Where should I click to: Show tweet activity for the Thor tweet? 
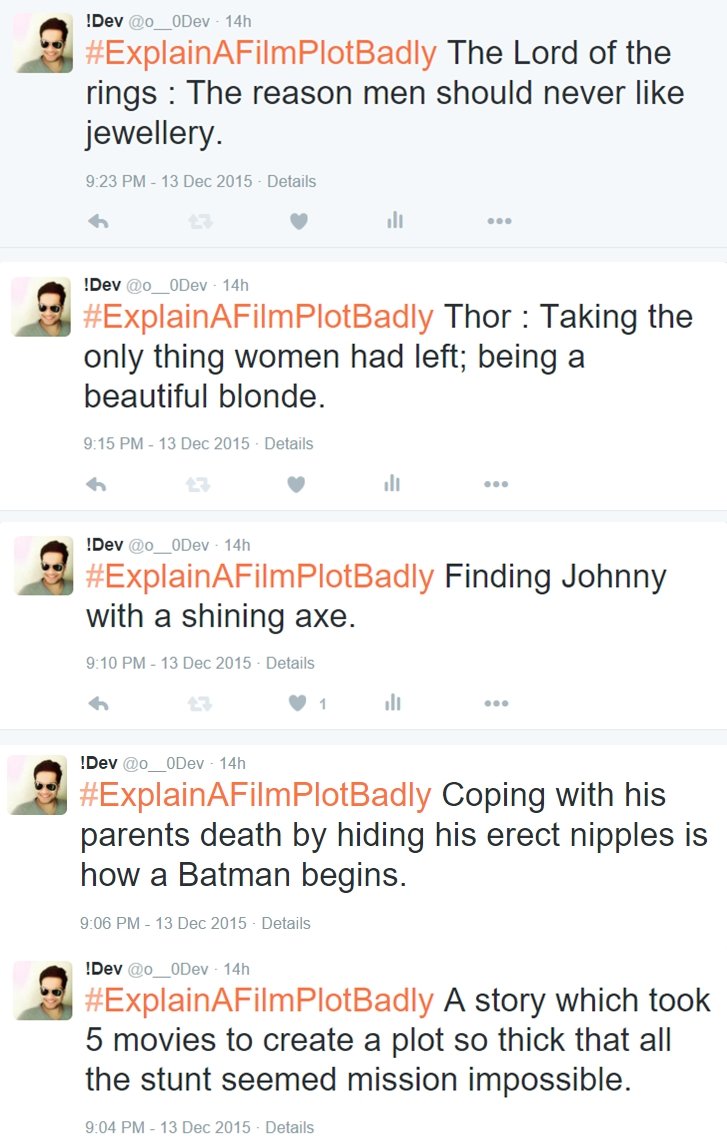[392, 484]
